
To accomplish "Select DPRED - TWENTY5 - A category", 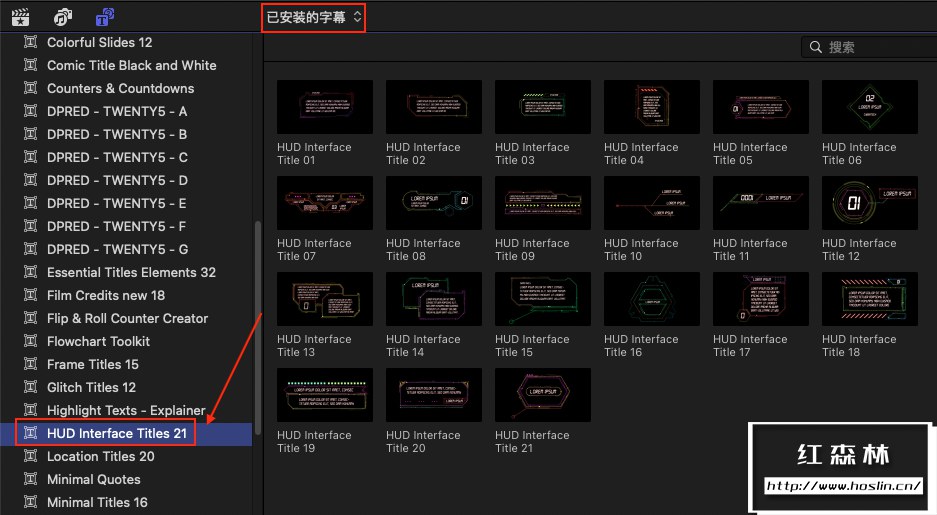I will [117, 111].
